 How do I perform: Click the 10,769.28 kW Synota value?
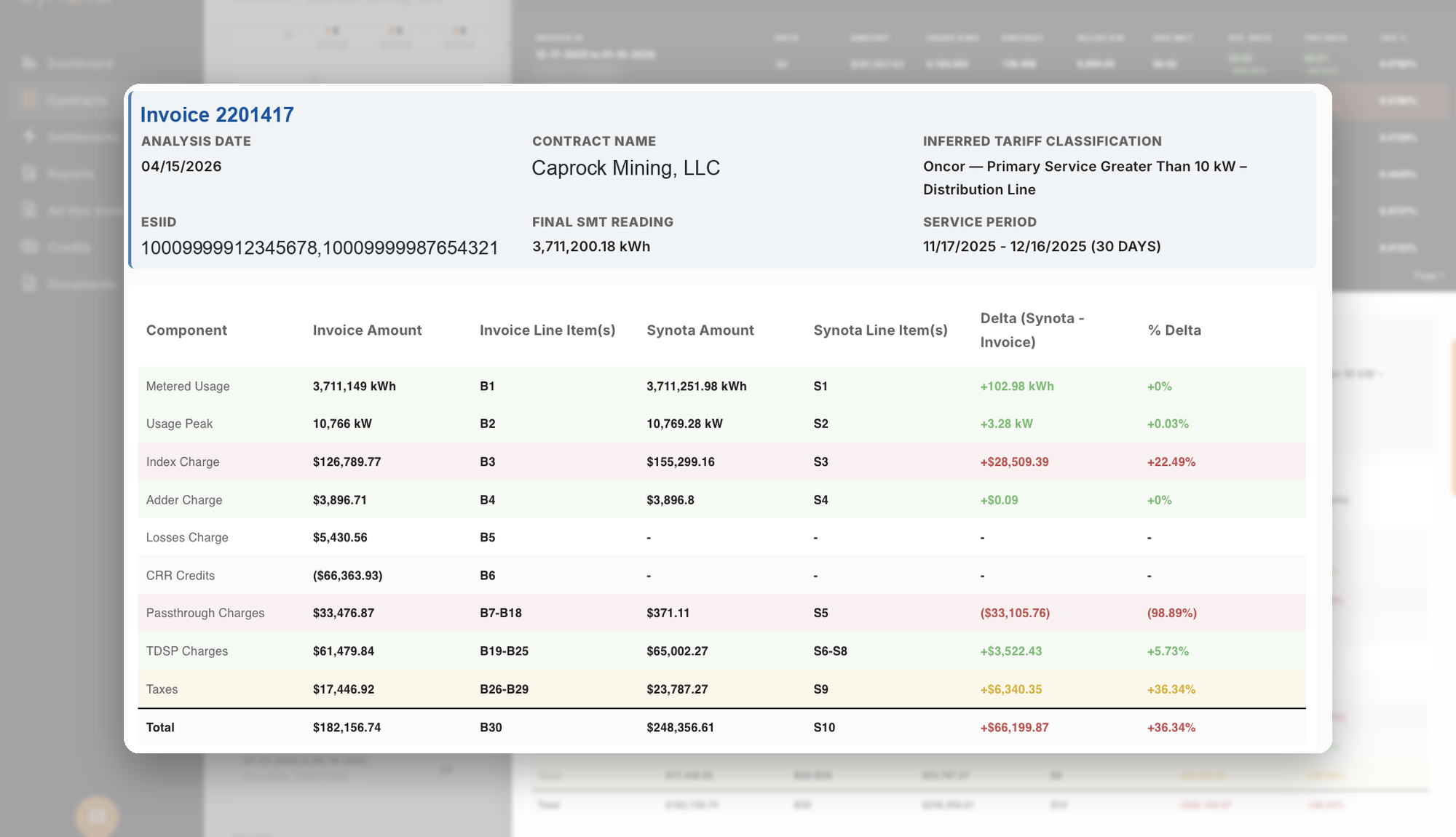tap(684, 424)
